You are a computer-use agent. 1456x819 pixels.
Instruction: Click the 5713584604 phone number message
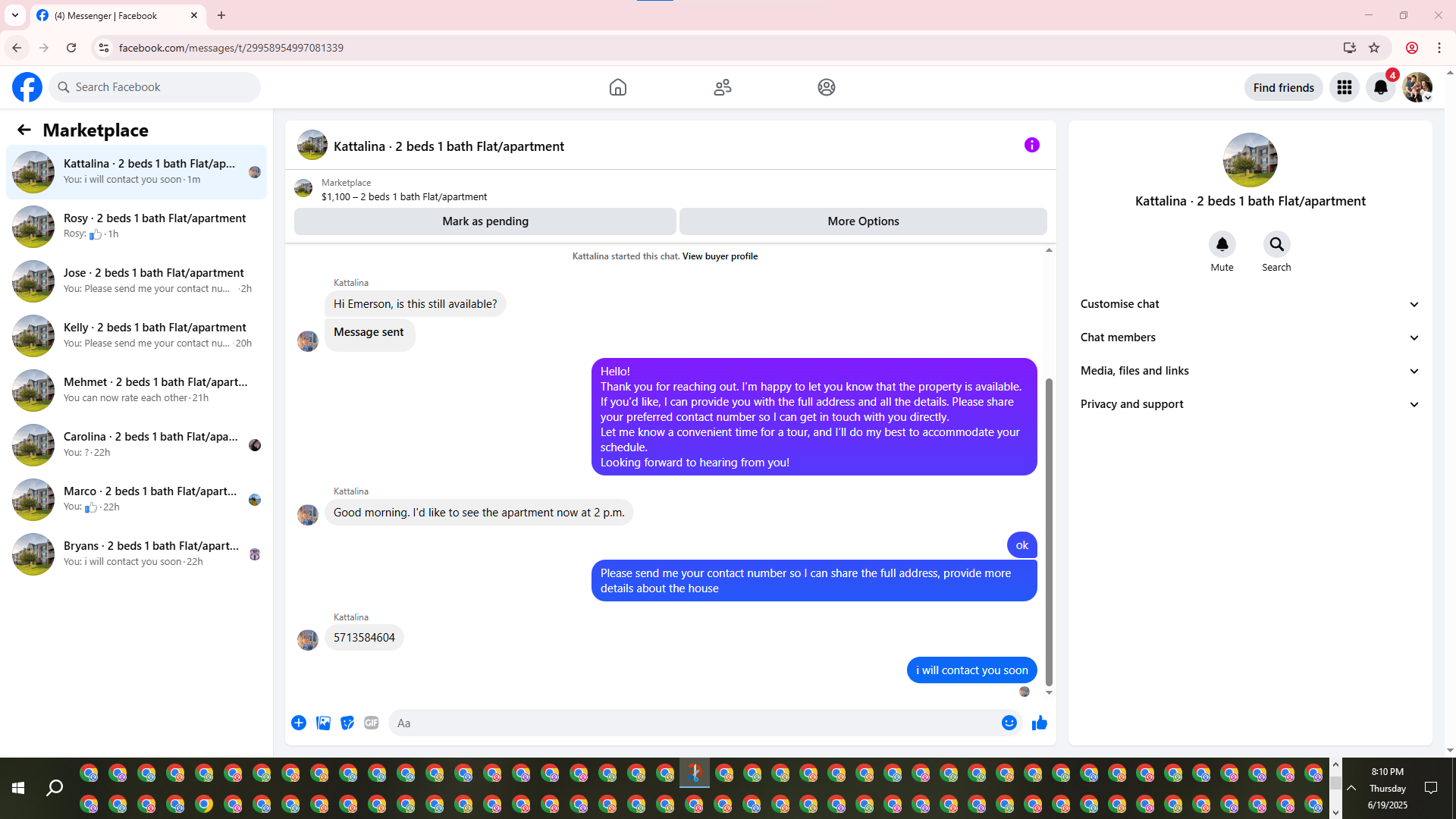click(364, 638)
